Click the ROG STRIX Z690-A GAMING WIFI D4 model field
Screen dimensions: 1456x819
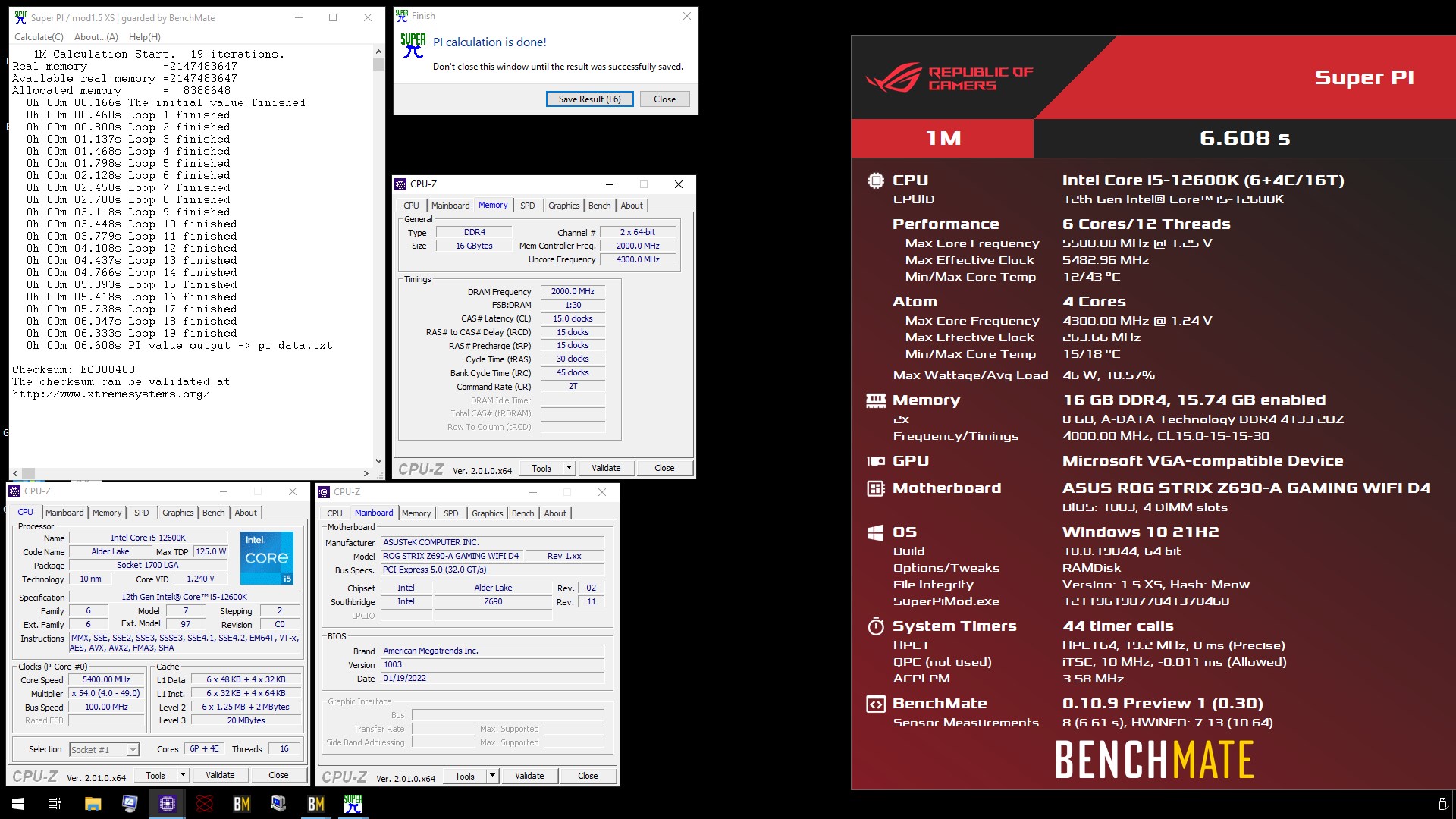451,556
